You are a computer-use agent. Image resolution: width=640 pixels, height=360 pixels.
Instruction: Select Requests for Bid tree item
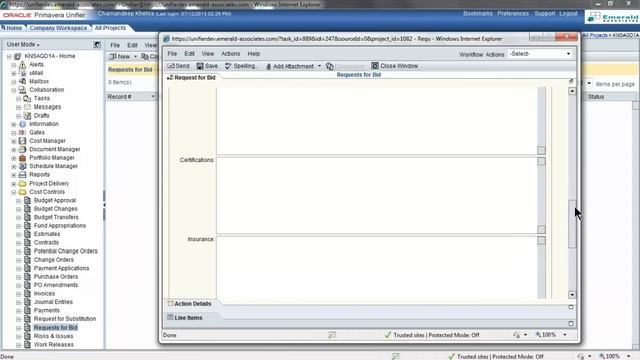(x=56, y=328)
